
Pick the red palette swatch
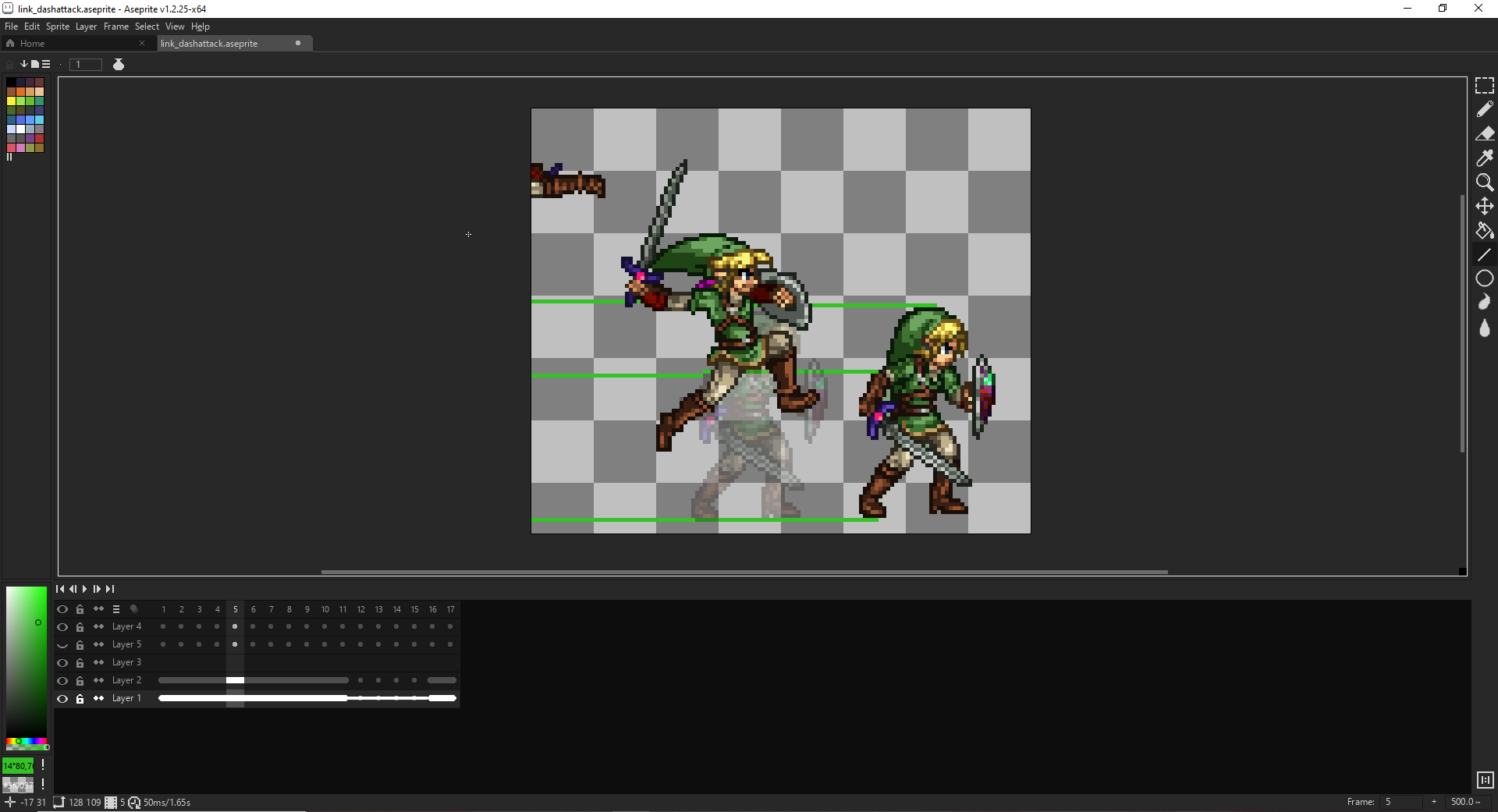click(39, 138)
